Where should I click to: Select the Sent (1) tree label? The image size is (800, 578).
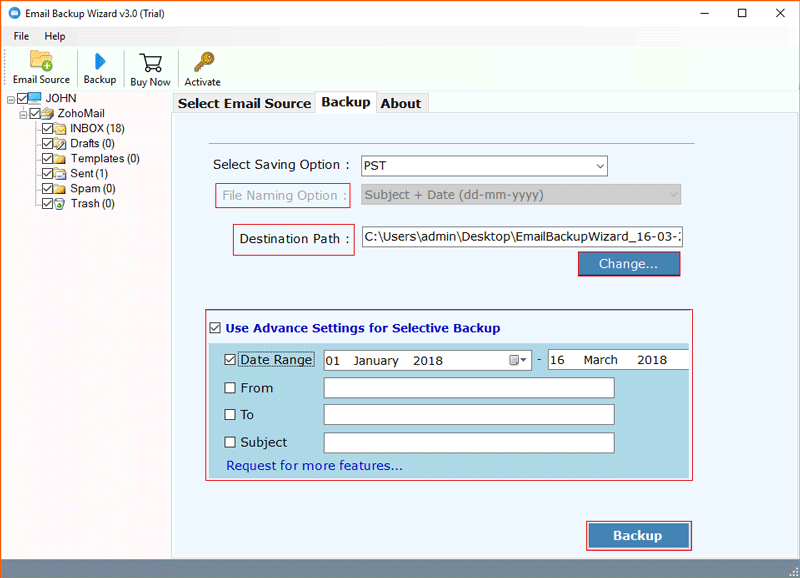[x=89, y=173]
